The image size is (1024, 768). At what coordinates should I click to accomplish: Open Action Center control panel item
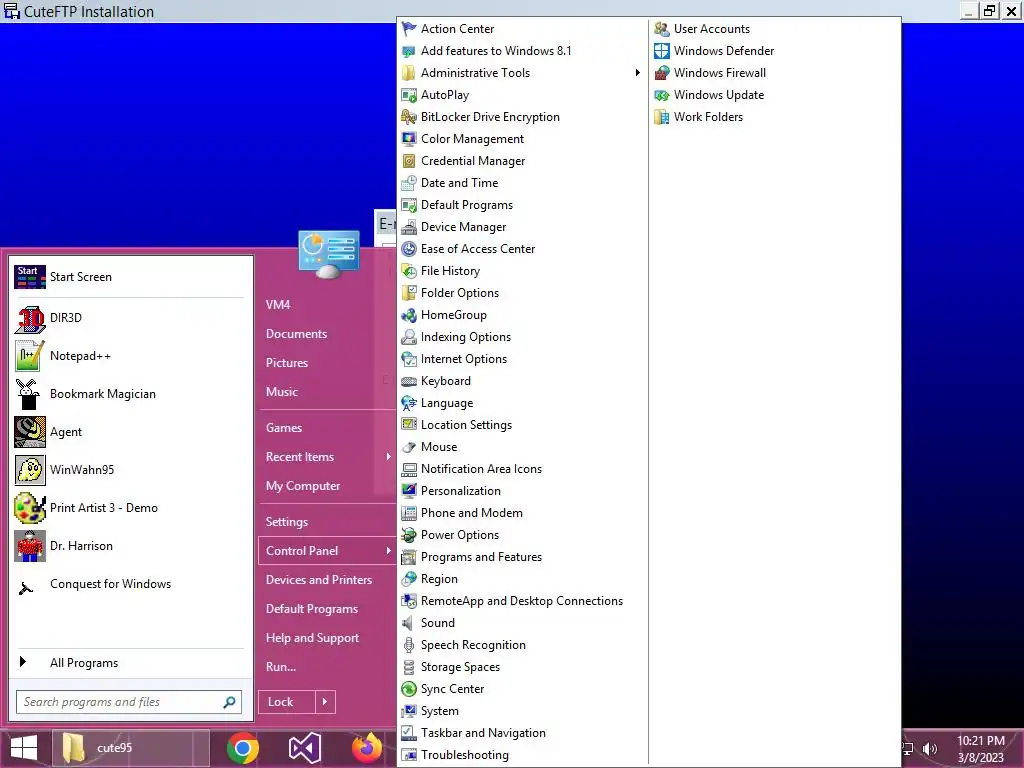click(522, 29)
